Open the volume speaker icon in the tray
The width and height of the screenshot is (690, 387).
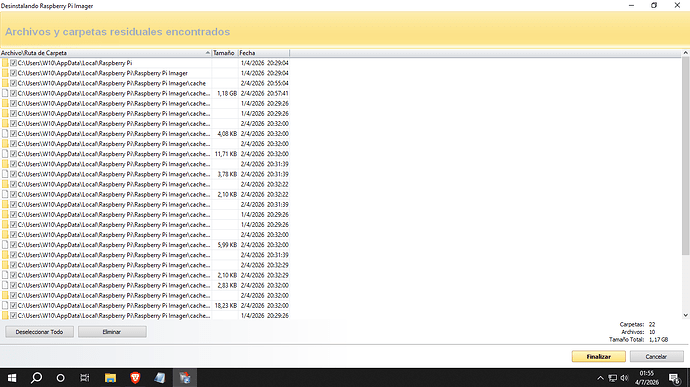624,378
